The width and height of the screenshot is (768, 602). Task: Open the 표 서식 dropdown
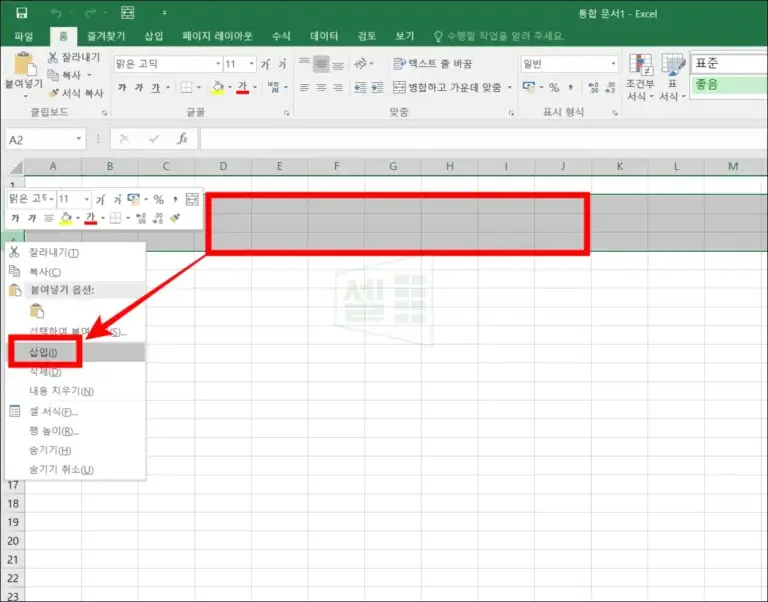coord(672,77)
